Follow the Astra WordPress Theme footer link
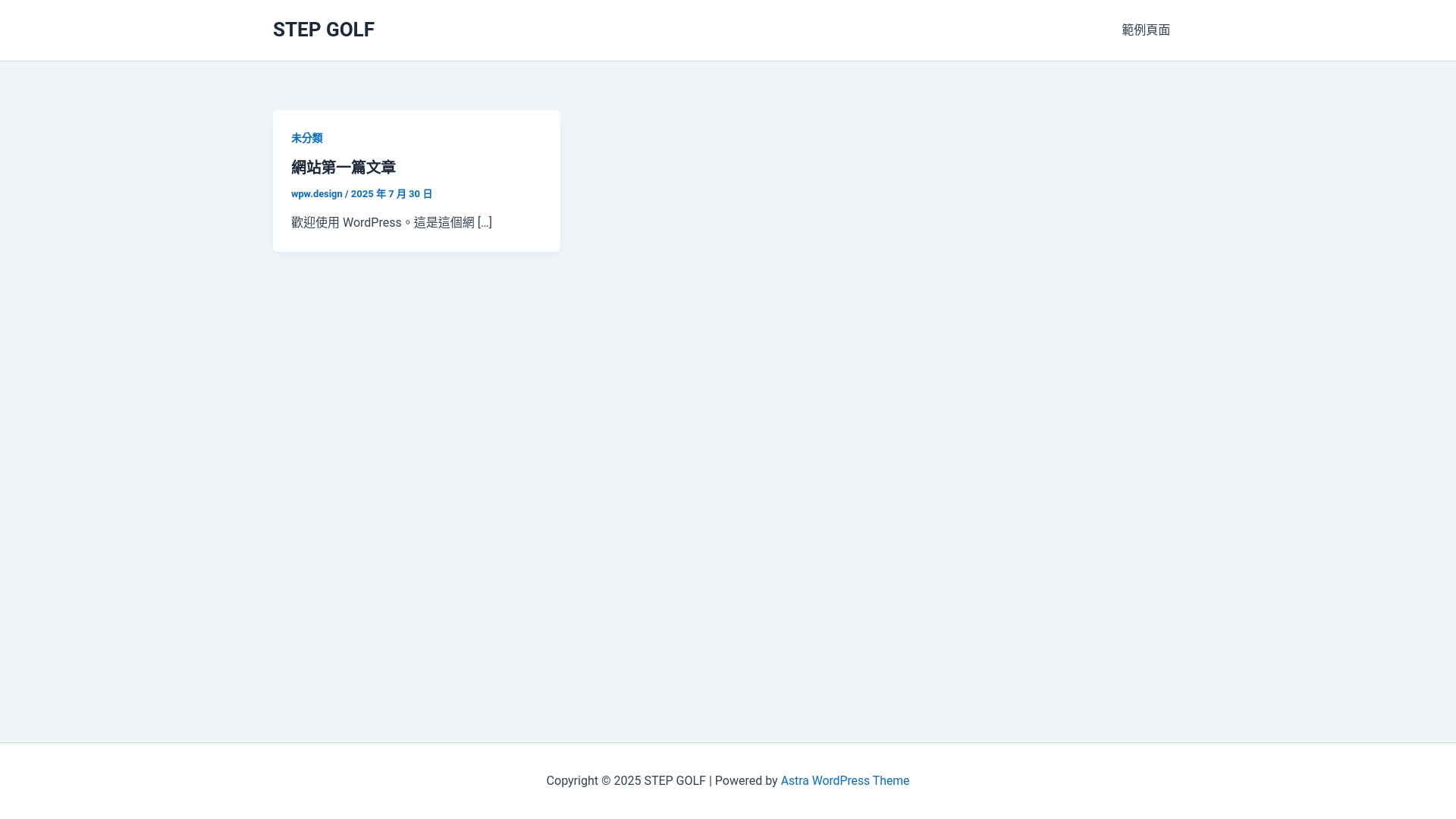Viewport: 1456px width, 819px height. point(845,781)
